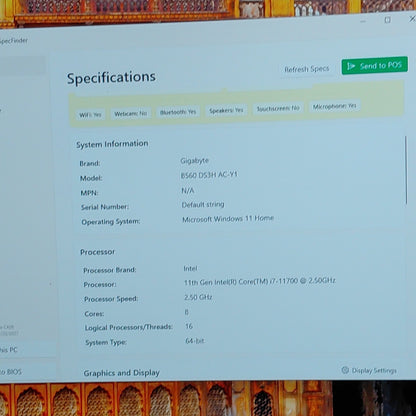Maximize the SpecFinder window

click(387, 20)
